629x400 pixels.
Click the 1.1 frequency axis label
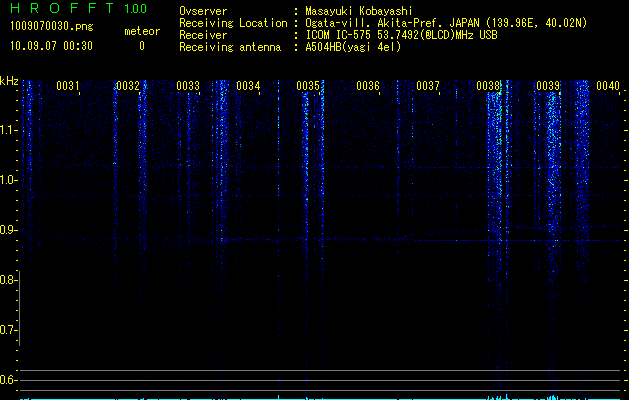tap(8, 130)
